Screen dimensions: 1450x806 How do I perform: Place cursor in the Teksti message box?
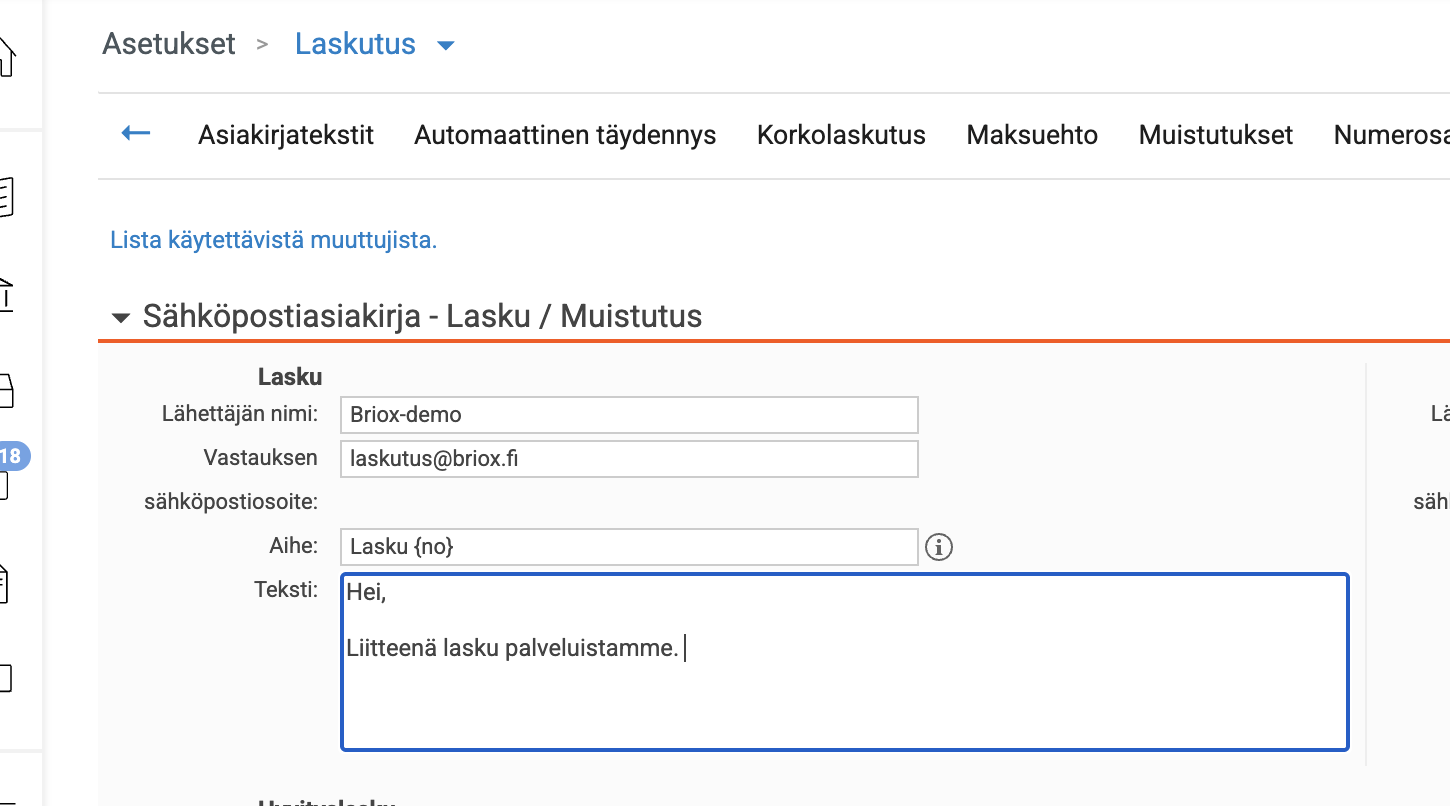coord(845,660)
